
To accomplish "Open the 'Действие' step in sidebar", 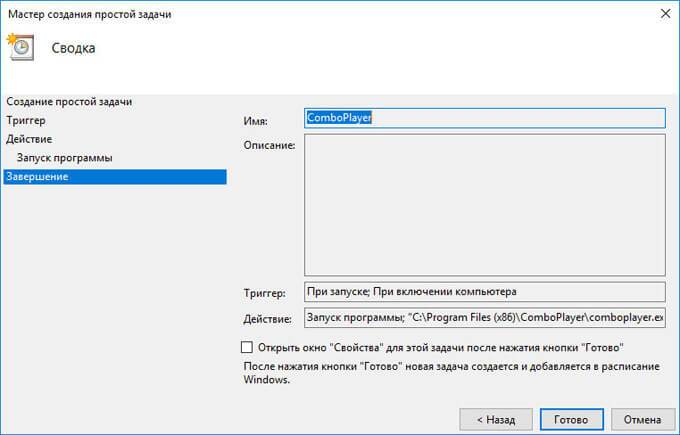I will (x=29, y=139).
